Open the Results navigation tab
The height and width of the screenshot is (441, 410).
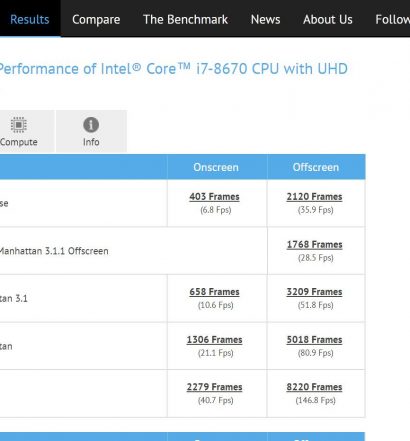coord(30,19)
